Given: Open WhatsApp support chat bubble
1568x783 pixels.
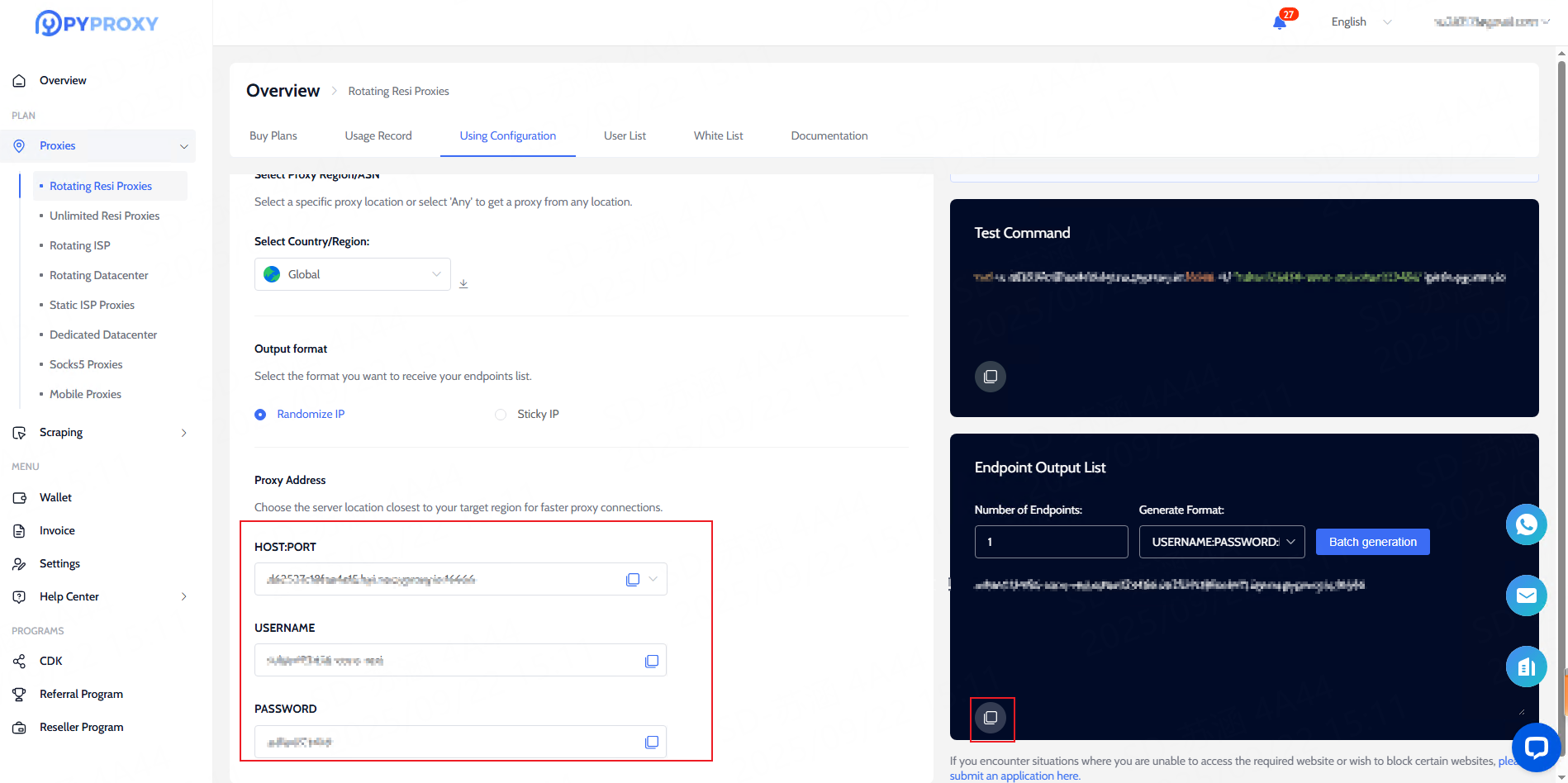Looking at the screenshot, I should coord(1526,524).
